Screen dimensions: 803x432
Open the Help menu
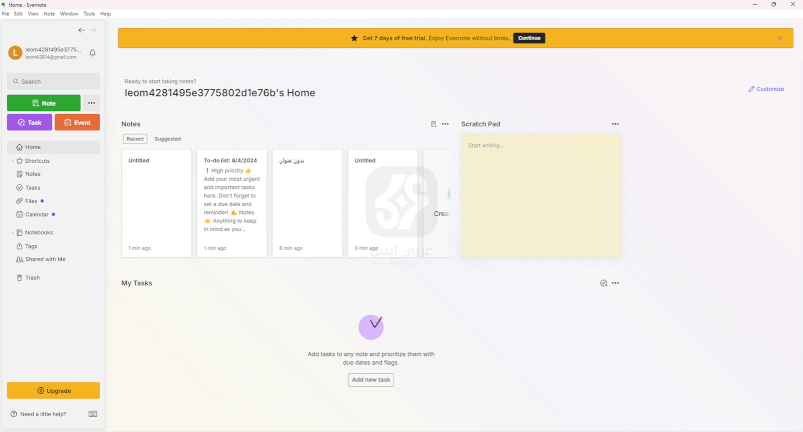coord(105,14)
